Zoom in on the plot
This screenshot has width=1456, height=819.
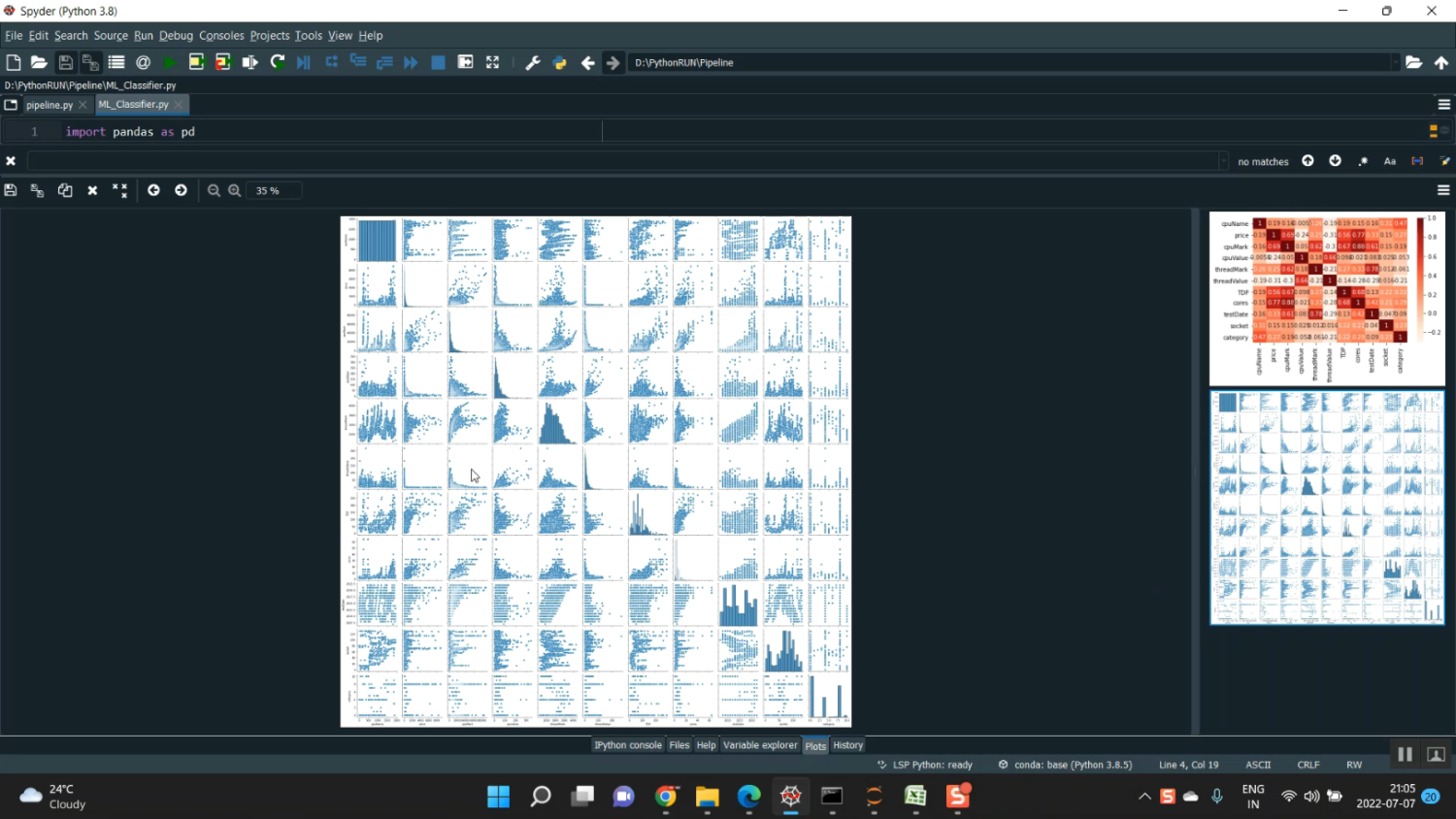point(235,191)
